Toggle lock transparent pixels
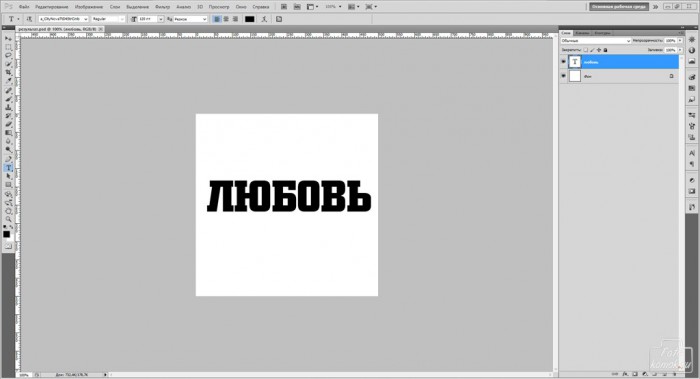The height and width of the screenshot is (379, 700). coord(586,50)
